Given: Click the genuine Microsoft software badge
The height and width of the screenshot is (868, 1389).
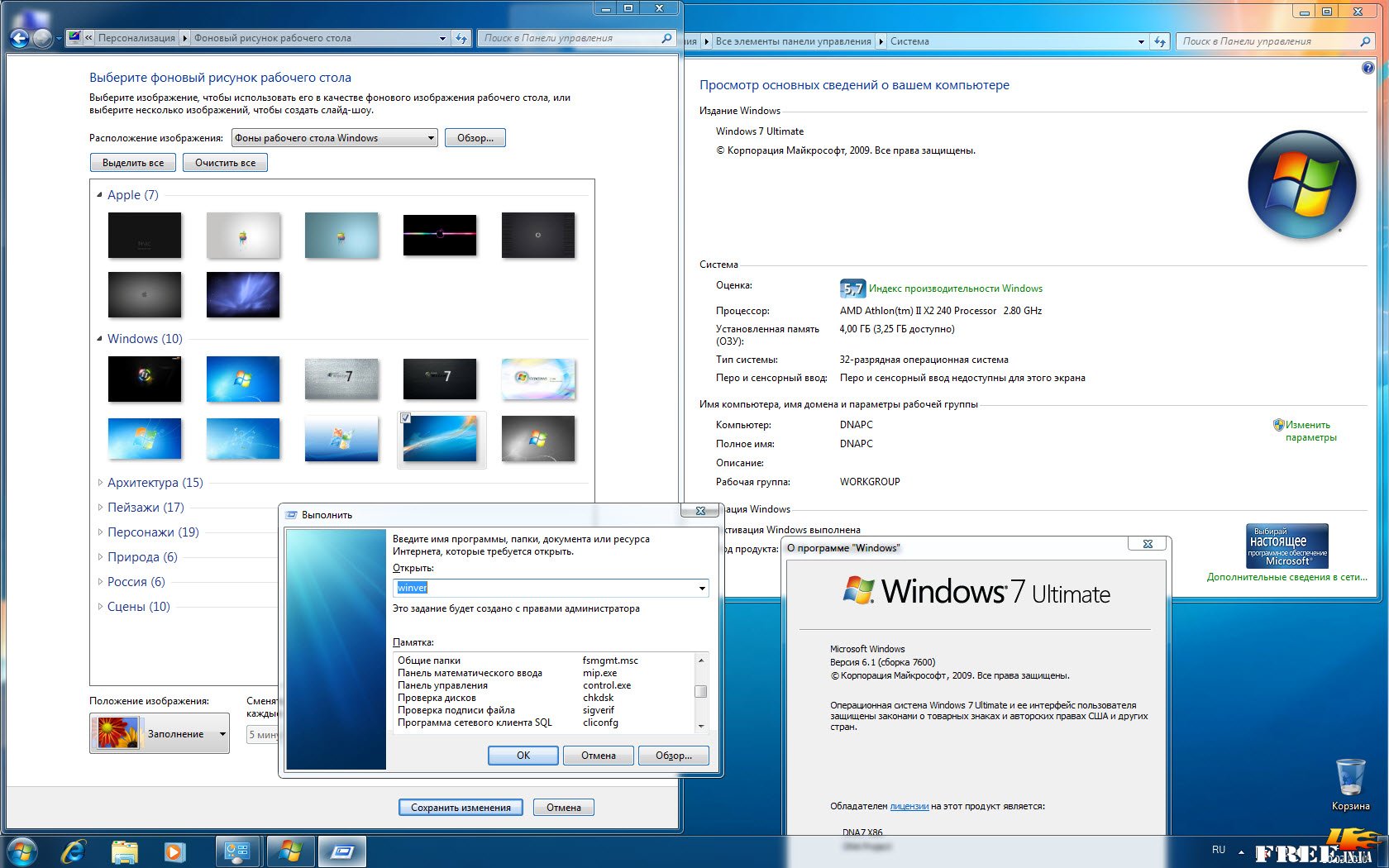Looking at the screenshot, I should [1286, 546].
